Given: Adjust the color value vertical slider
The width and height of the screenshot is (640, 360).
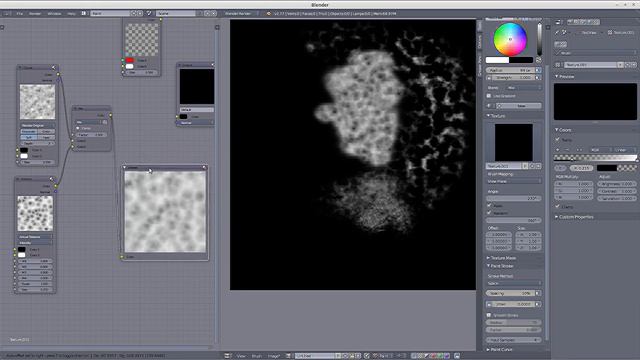Looking at the screenshot, I should [x=540, y=39].
